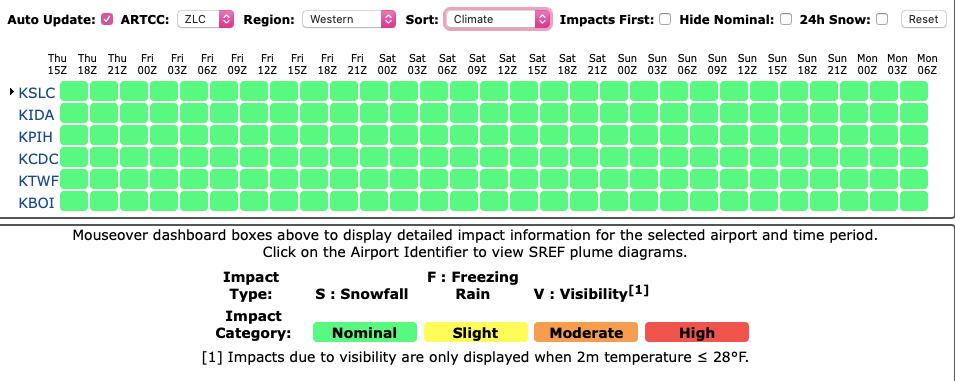This screenshot has height=381, width=955.
Task: Open the ARTCC dropdown showing ZLC
Action: (206, 19)
